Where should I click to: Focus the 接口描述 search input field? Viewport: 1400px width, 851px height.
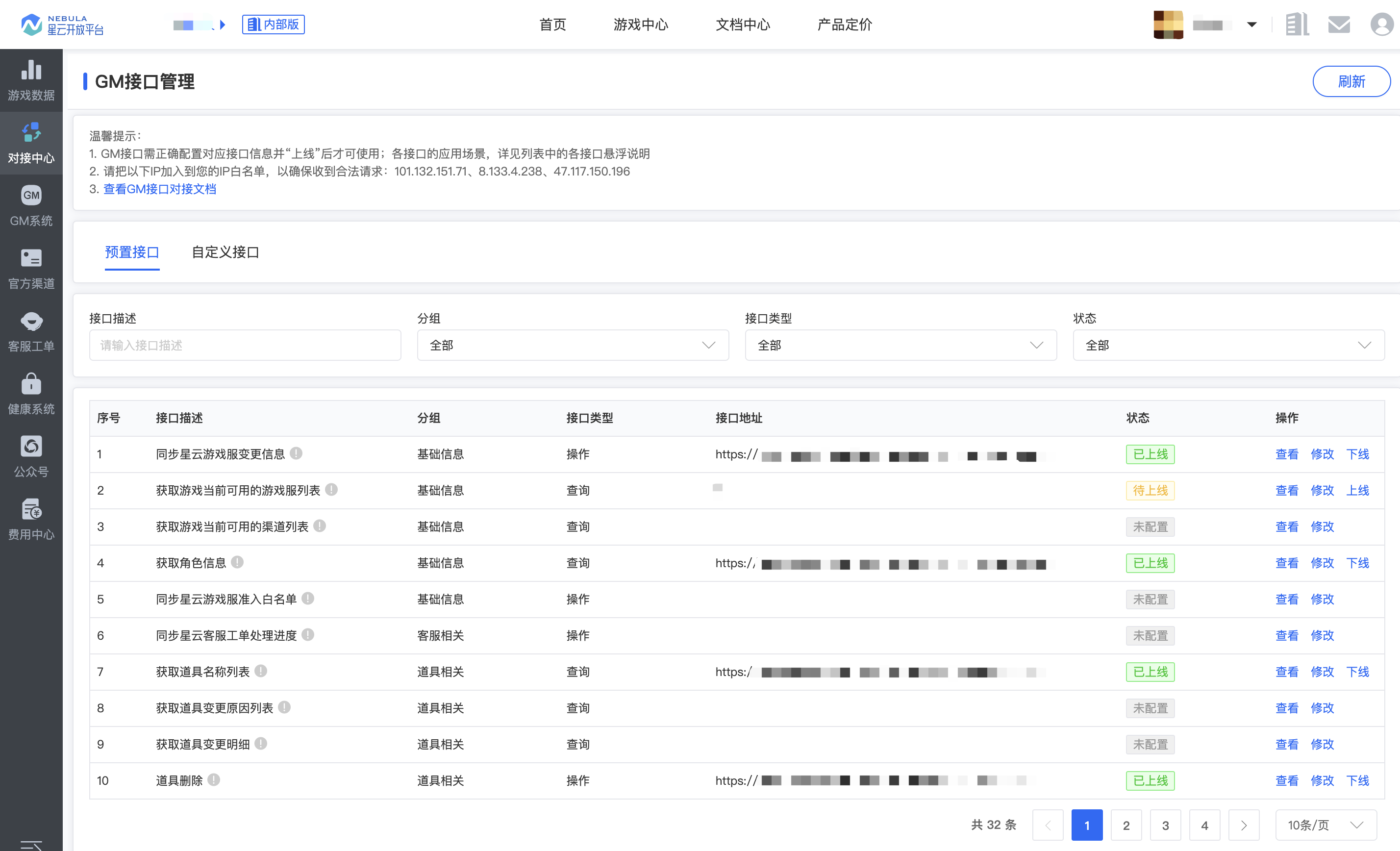point(245,346)
